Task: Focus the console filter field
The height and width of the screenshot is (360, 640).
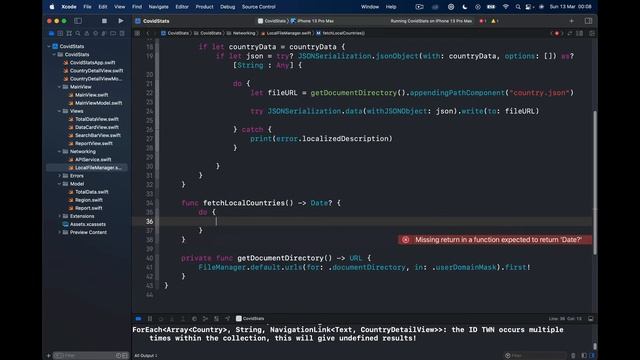Action: (x=535, y=356)
